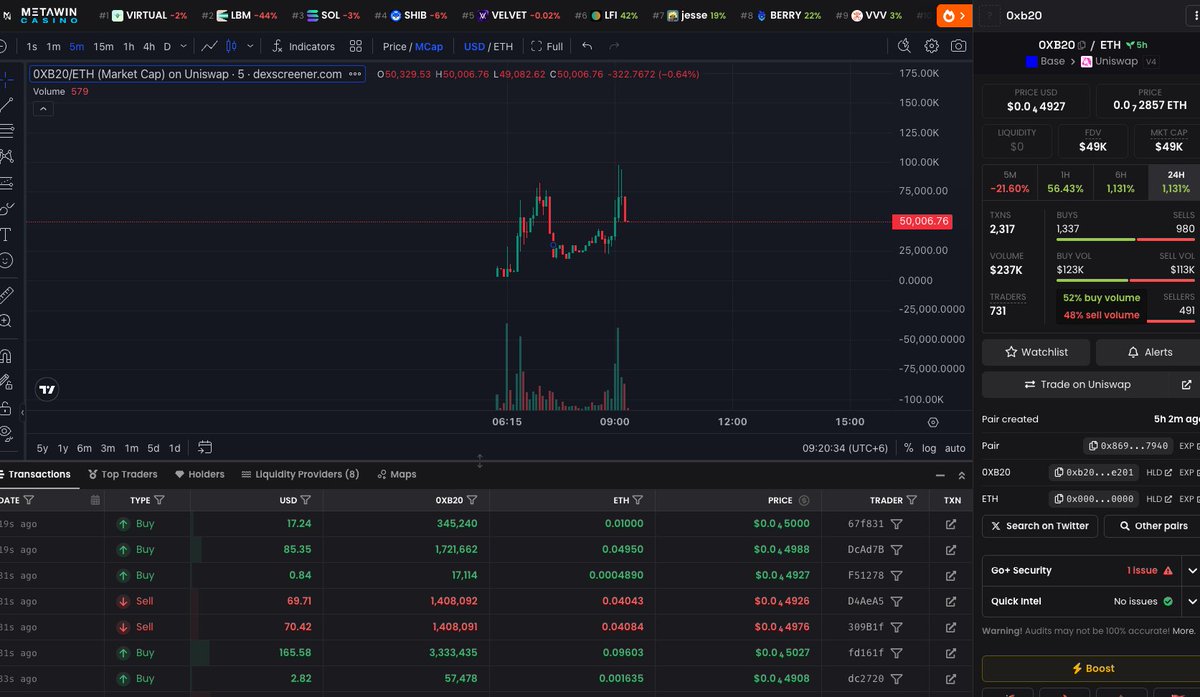Filter transactions by TRADER column
The width and height of the screenshot is (1200, 697).
pos(912,500)
